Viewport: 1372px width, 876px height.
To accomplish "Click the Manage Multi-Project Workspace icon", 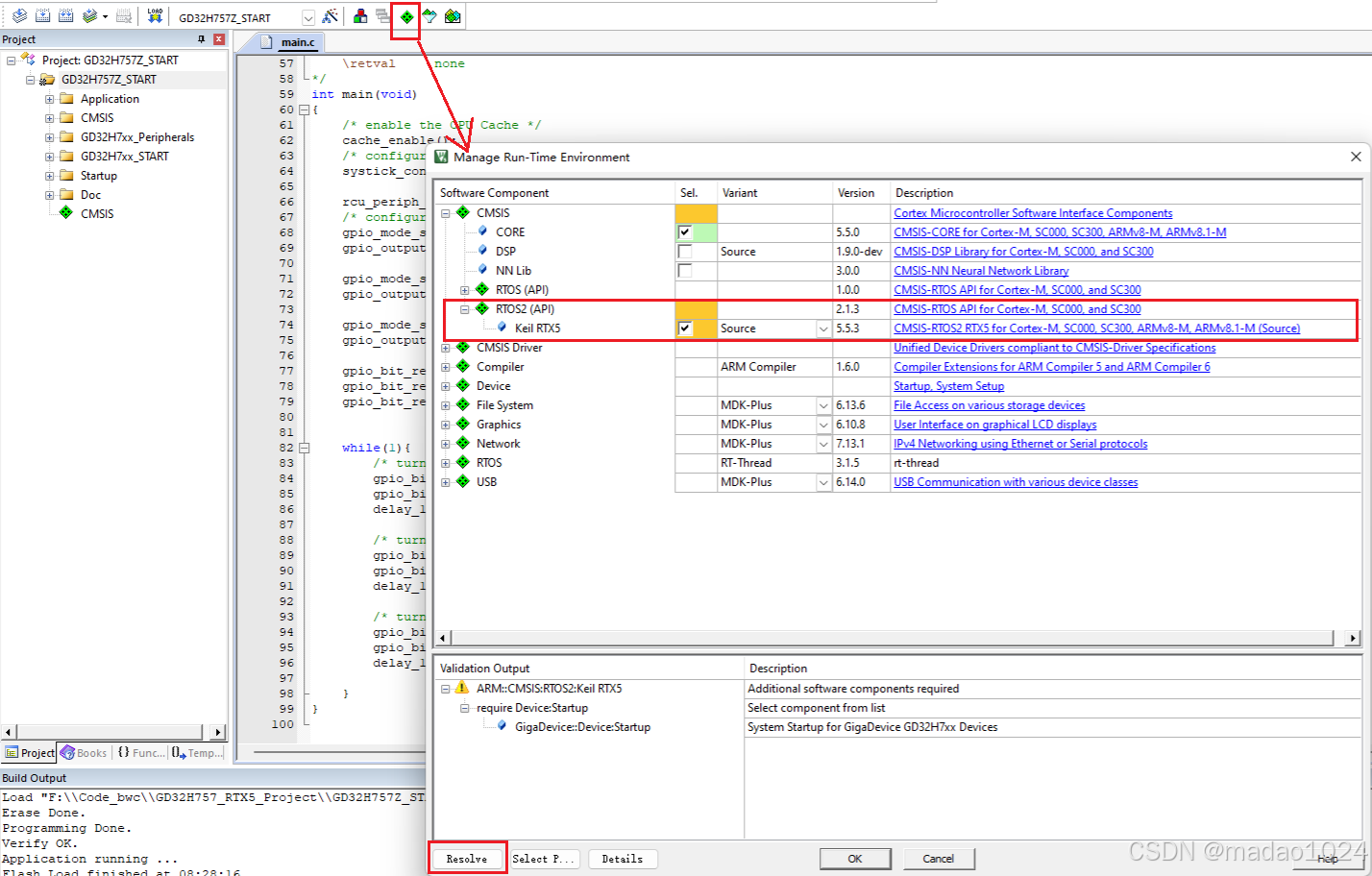I will [382, 16].
